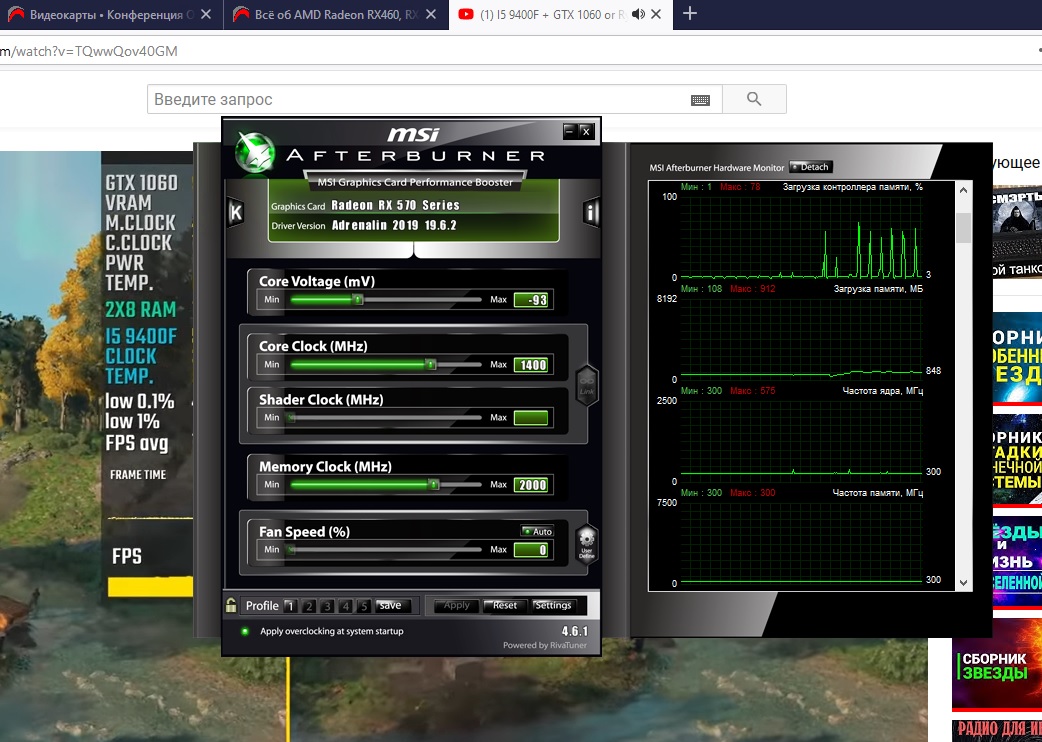This screenshot has height=742, width=1042.
Task: Click the 4.6.1 version number
Action: click(x=574, y=631)
